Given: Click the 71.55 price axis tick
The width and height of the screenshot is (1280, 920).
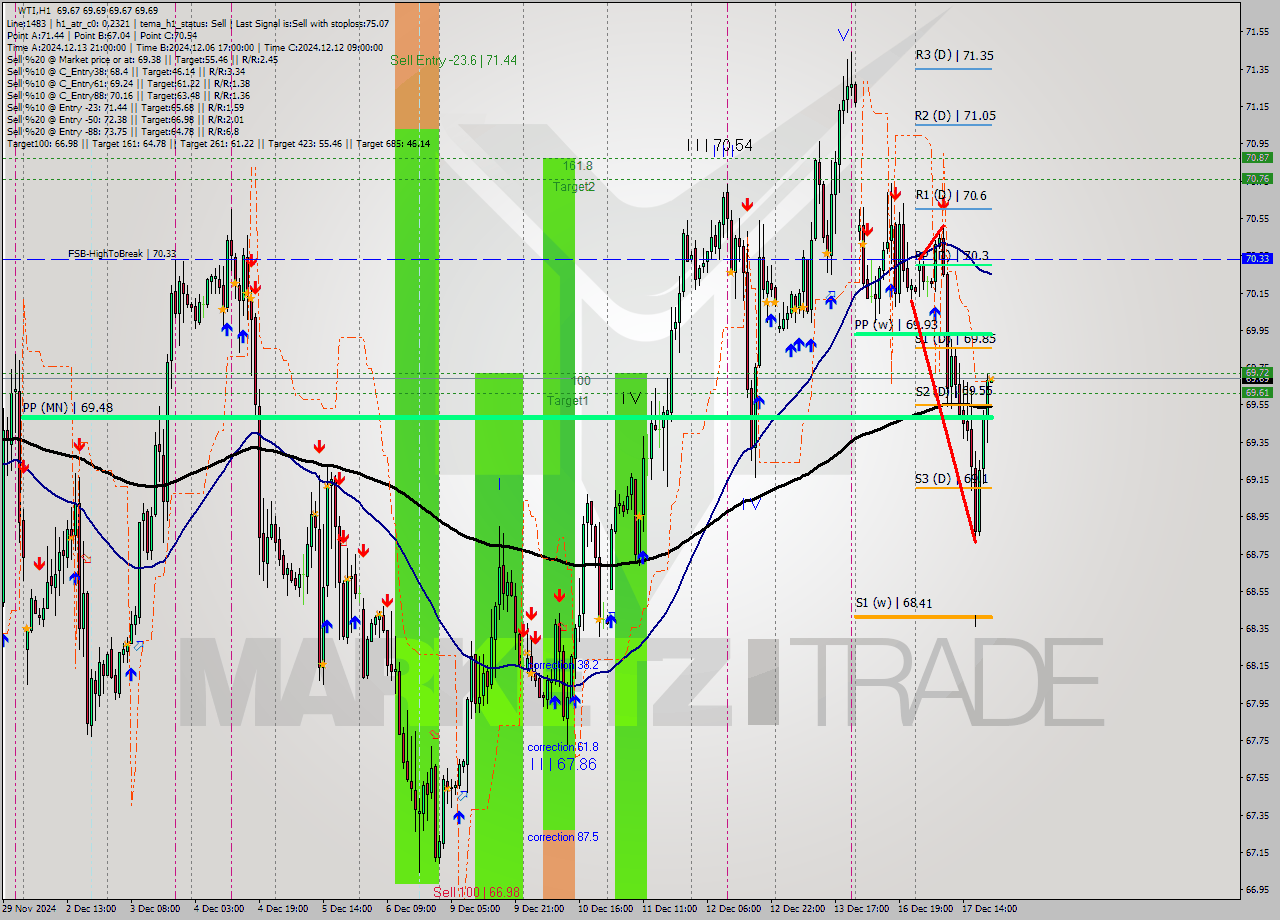Looking at the screenshot, I should [1257, 32].
